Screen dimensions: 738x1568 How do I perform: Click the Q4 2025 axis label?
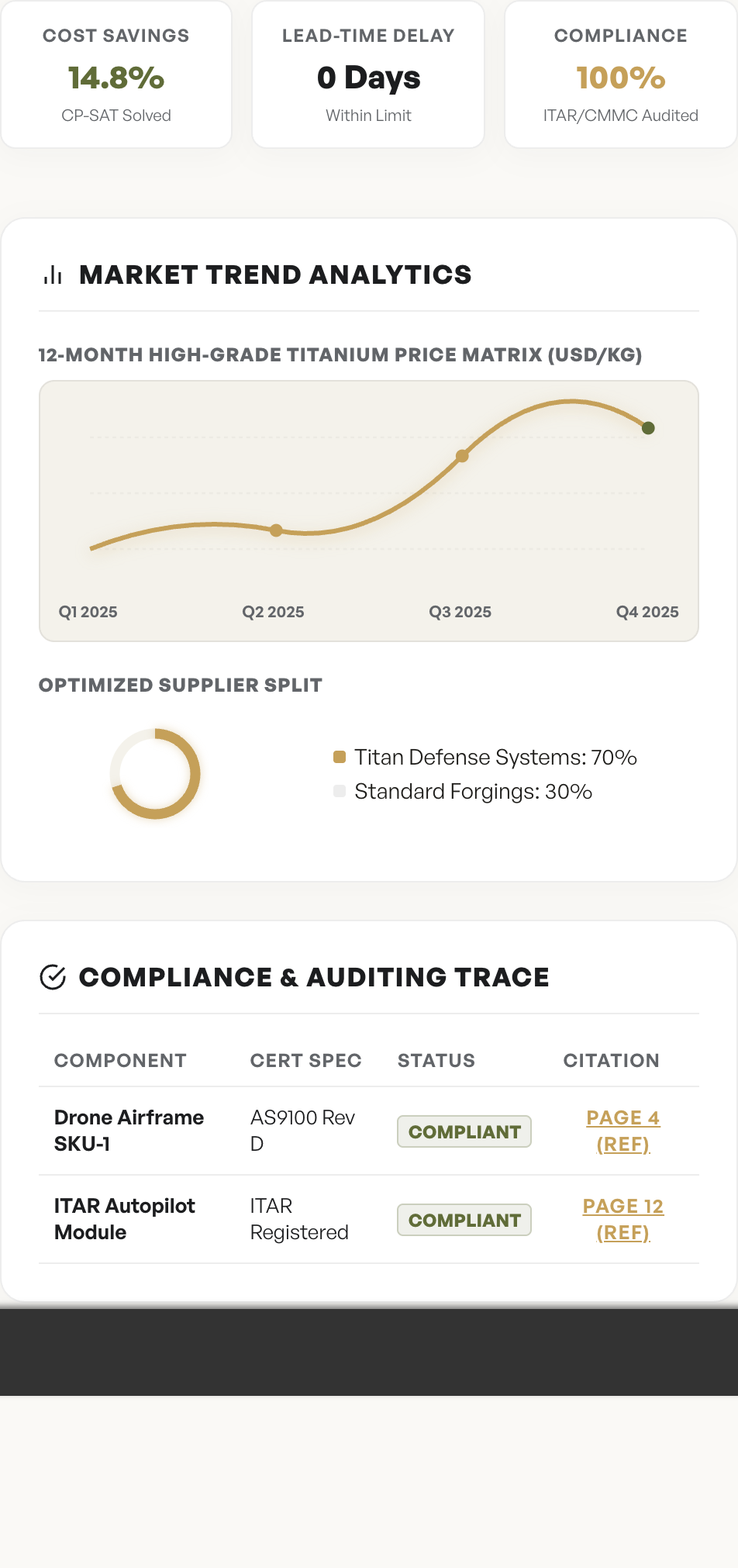647,612
